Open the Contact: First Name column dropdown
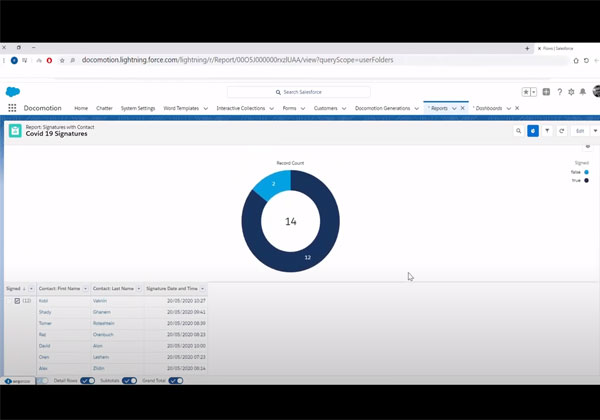600x420 pixels. pos(85,289)
